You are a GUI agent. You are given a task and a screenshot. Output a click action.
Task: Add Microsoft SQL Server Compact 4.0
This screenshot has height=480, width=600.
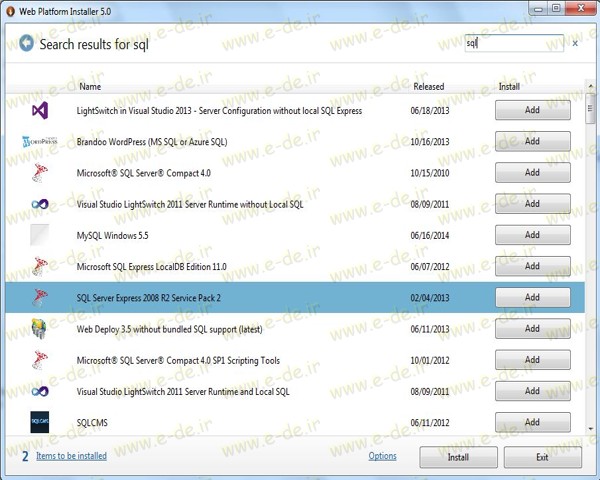533,173
